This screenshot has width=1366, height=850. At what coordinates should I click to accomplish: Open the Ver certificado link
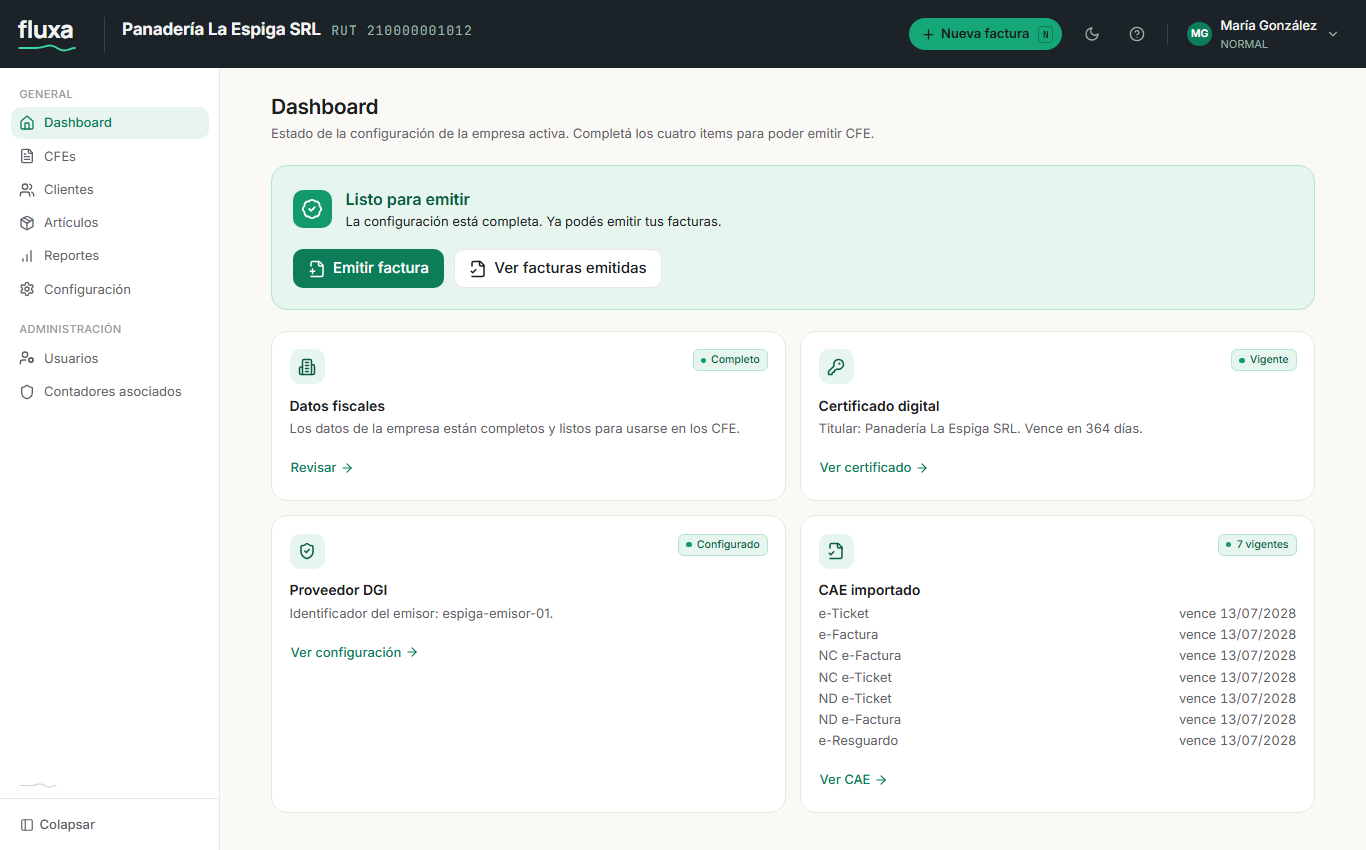[x=874, y=467]
